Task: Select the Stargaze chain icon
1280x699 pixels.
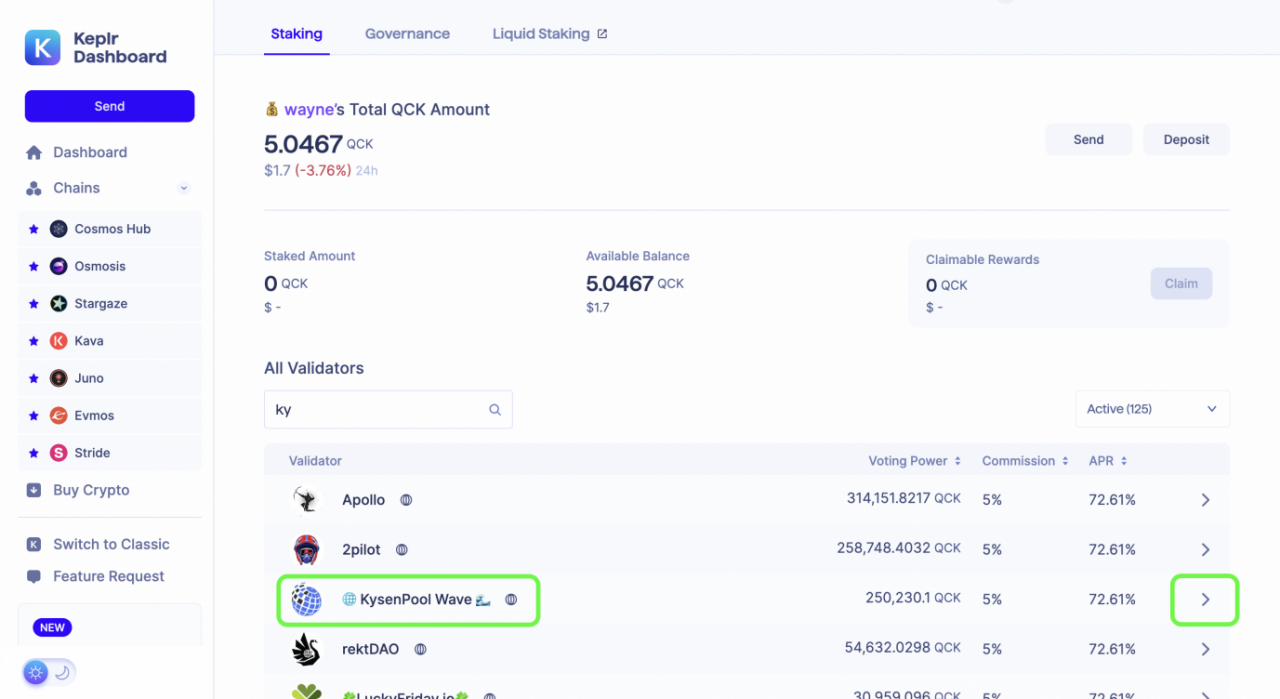Action: coord(59,304)
